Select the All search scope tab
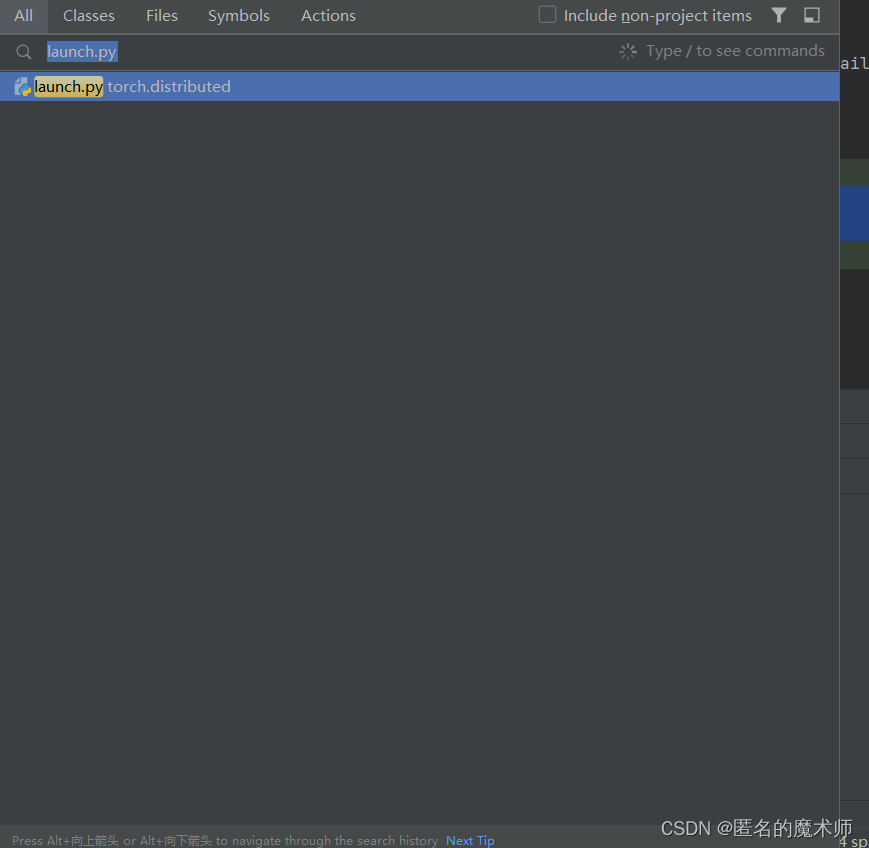 point(23,15)
